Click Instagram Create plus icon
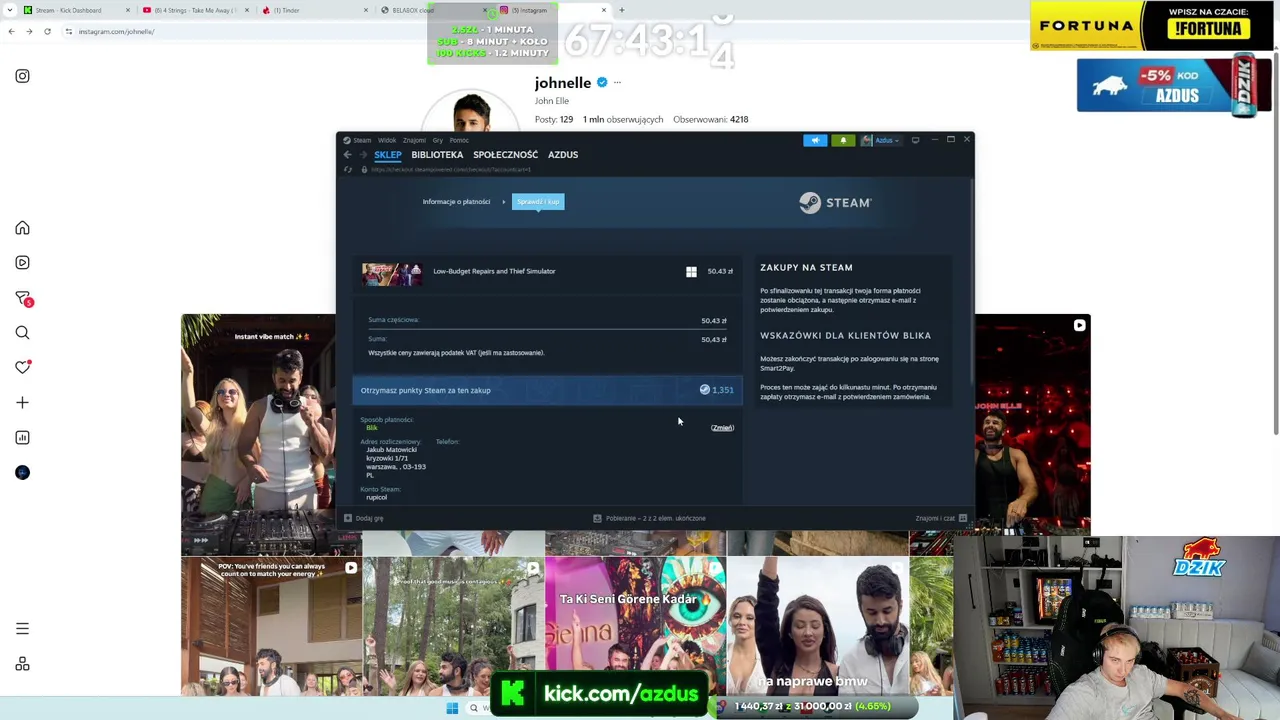 point(22,402)
